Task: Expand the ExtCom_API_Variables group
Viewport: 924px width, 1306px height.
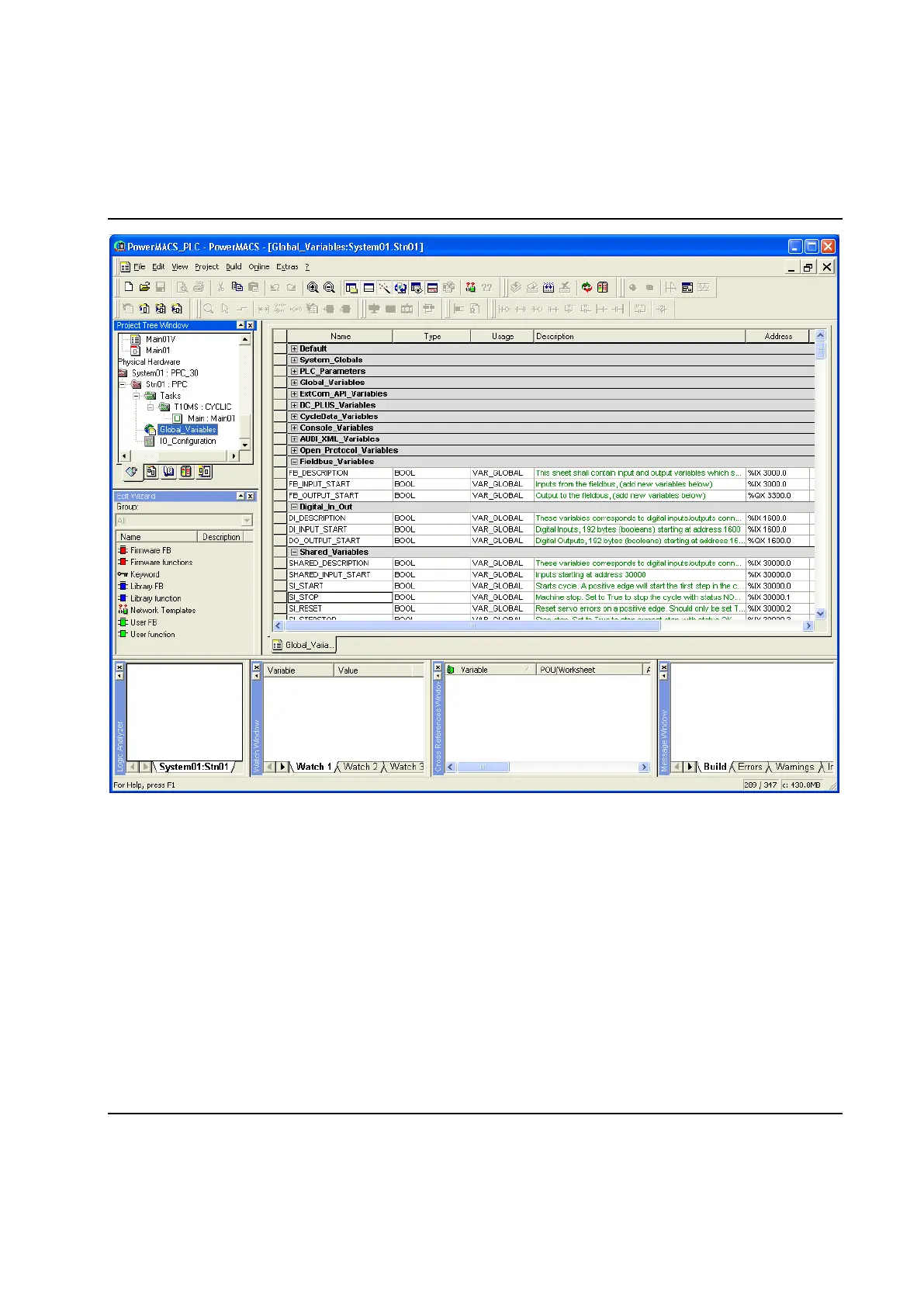Action: tap(294, 393)
